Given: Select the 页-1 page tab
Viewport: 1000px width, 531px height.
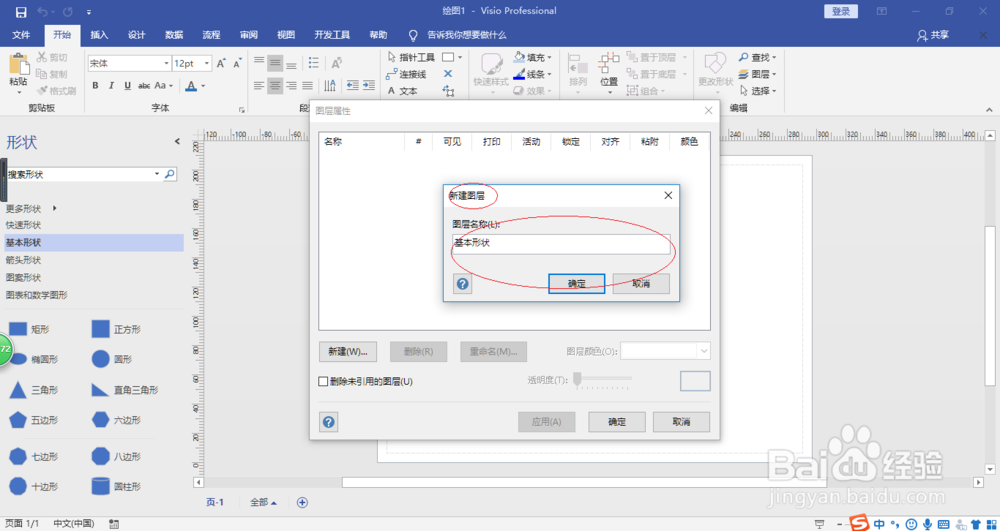Looking at the screenshot, I should (x=215, y=502).
